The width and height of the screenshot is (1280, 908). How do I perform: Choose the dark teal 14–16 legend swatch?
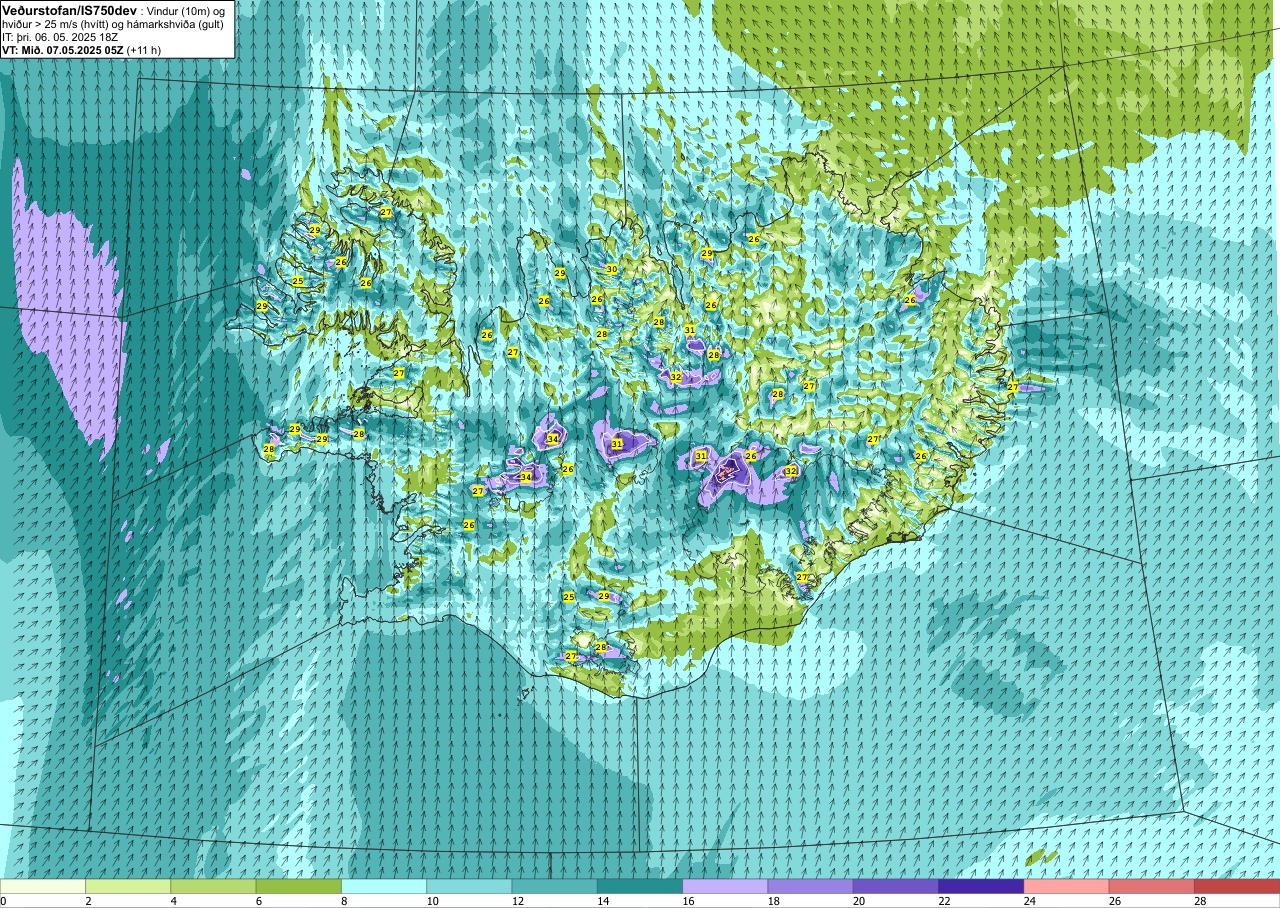click(x=640, y=886)
